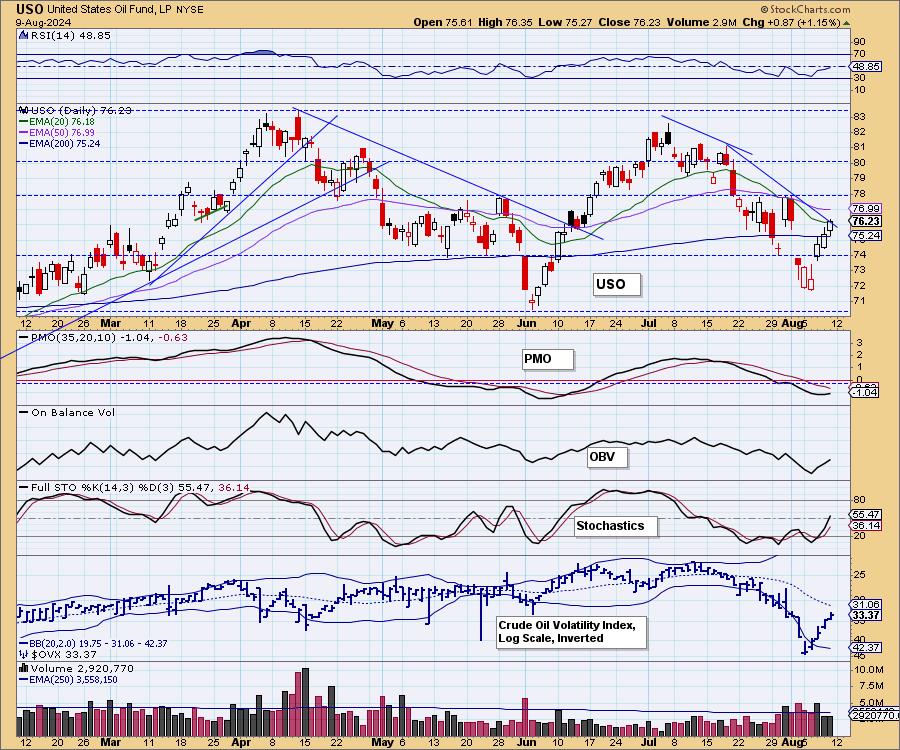This screenshot has height=750, width=900.
Task: Click the Jun label under the price panel
Action: coord(526,324)
